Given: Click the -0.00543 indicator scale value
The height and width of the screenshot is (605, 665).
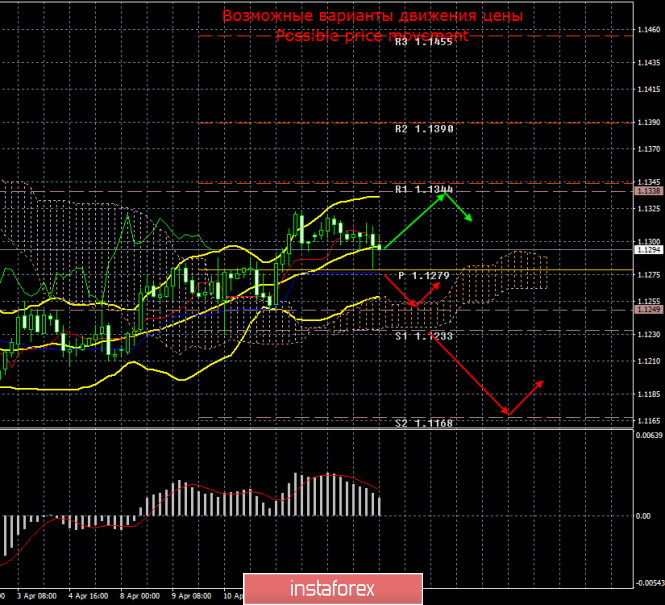Looking at the screenshot, I should [649, 583].
